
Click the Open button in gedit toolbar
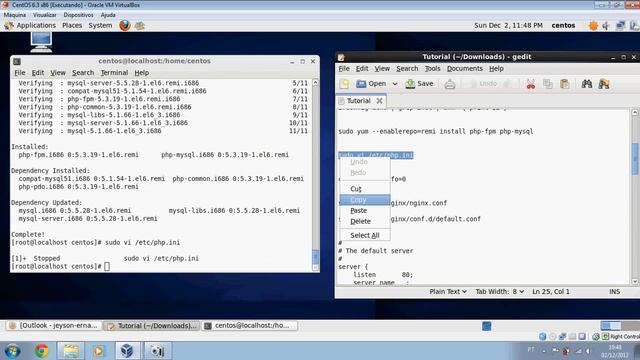(x=371, y=84)
